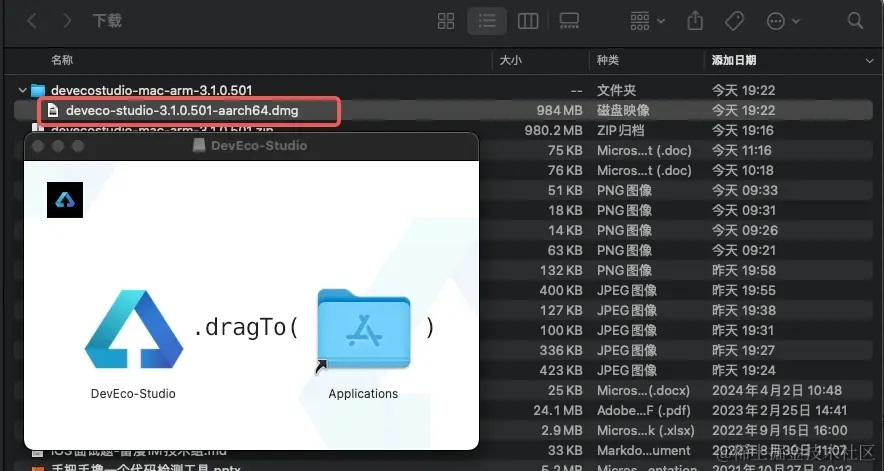Select the devecostudio-mac-arm-3.1.0.501 folder icon
This screenshot has height=471, width=884.
tap(38, 90)
